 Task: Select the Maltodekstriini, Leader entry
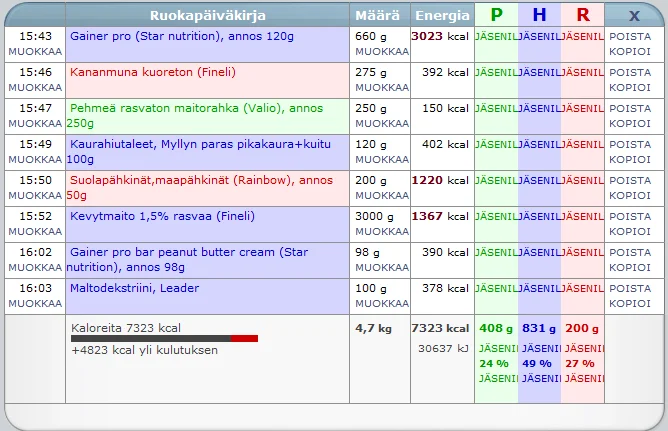pyautogui.click(x=135, y=288)
